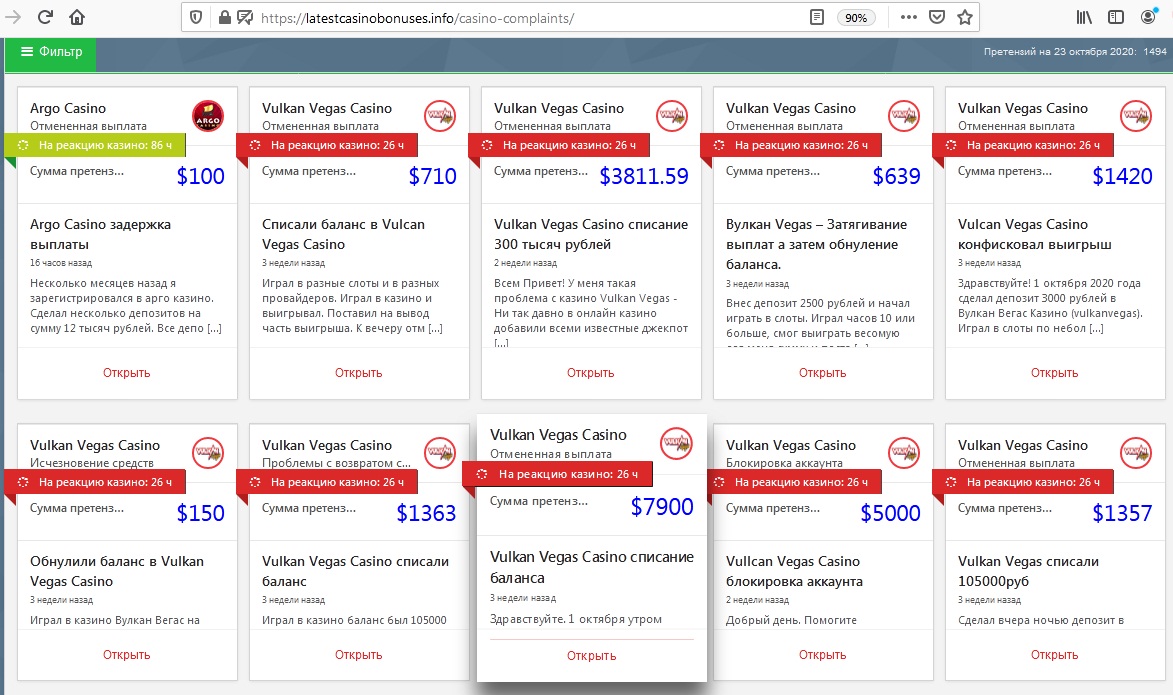The image size is (1173, 695).
Task: Click the padlock site security icon
Action: coord(223,17)
